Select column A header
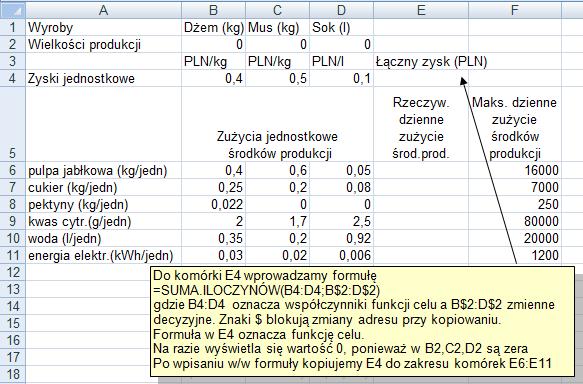This screenshot has width=583, height=384. point(103,10)
